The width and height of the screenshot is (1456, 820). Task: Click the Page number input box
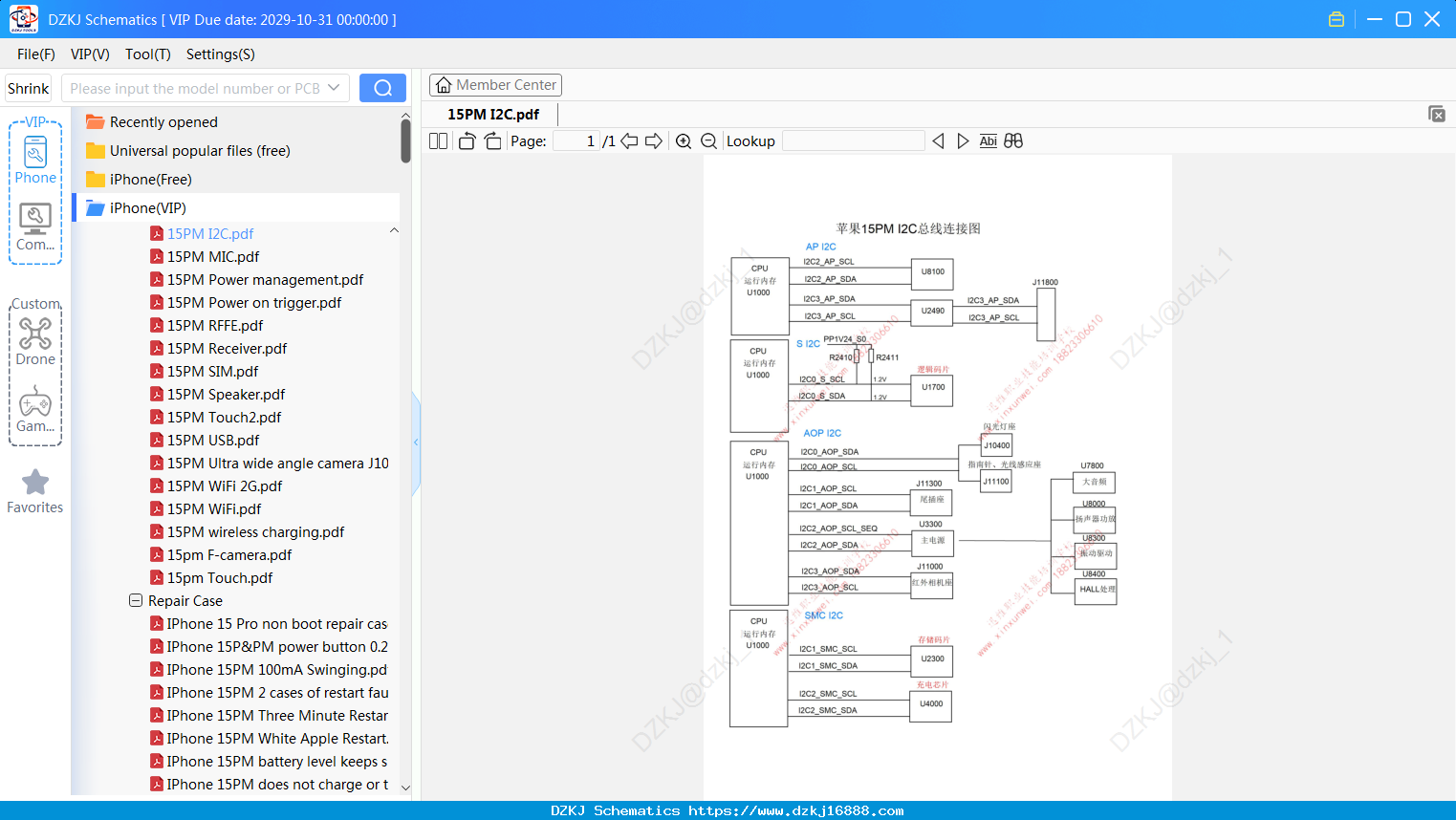[x=576, y=141]
